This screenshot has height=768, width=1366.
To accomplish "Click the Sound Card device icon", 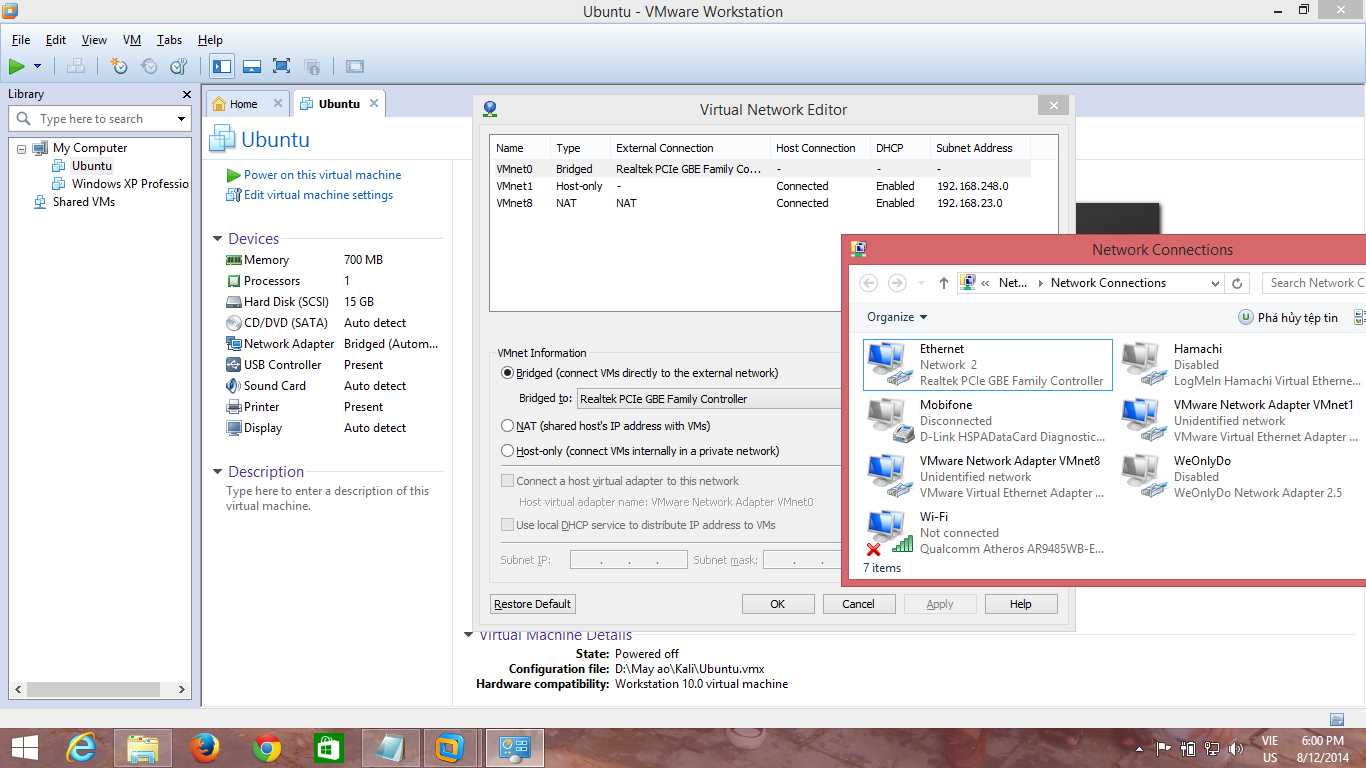I will pos(234,386).
